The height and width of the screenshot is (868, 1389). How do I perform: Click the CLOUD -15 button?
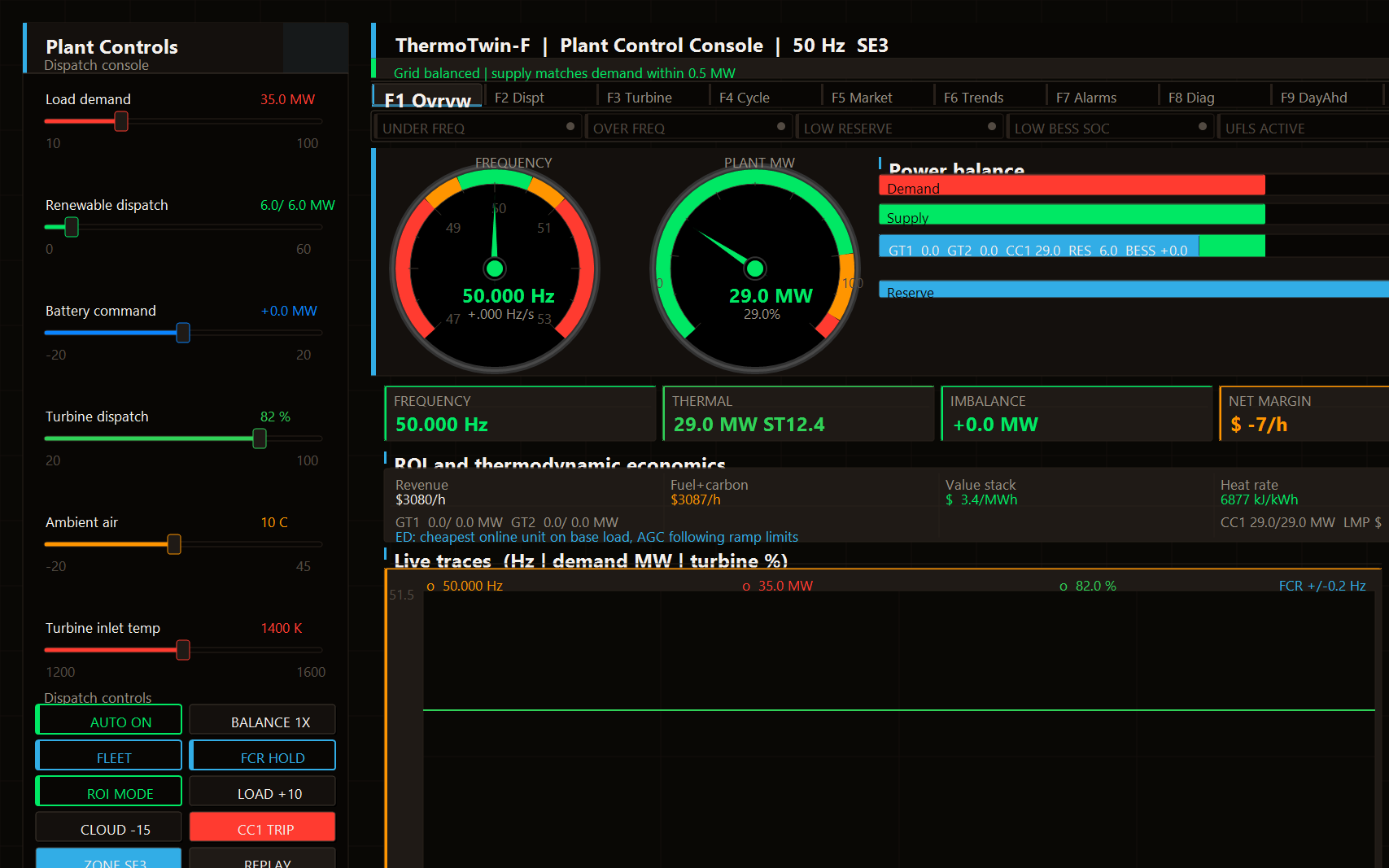click(109, 827)
